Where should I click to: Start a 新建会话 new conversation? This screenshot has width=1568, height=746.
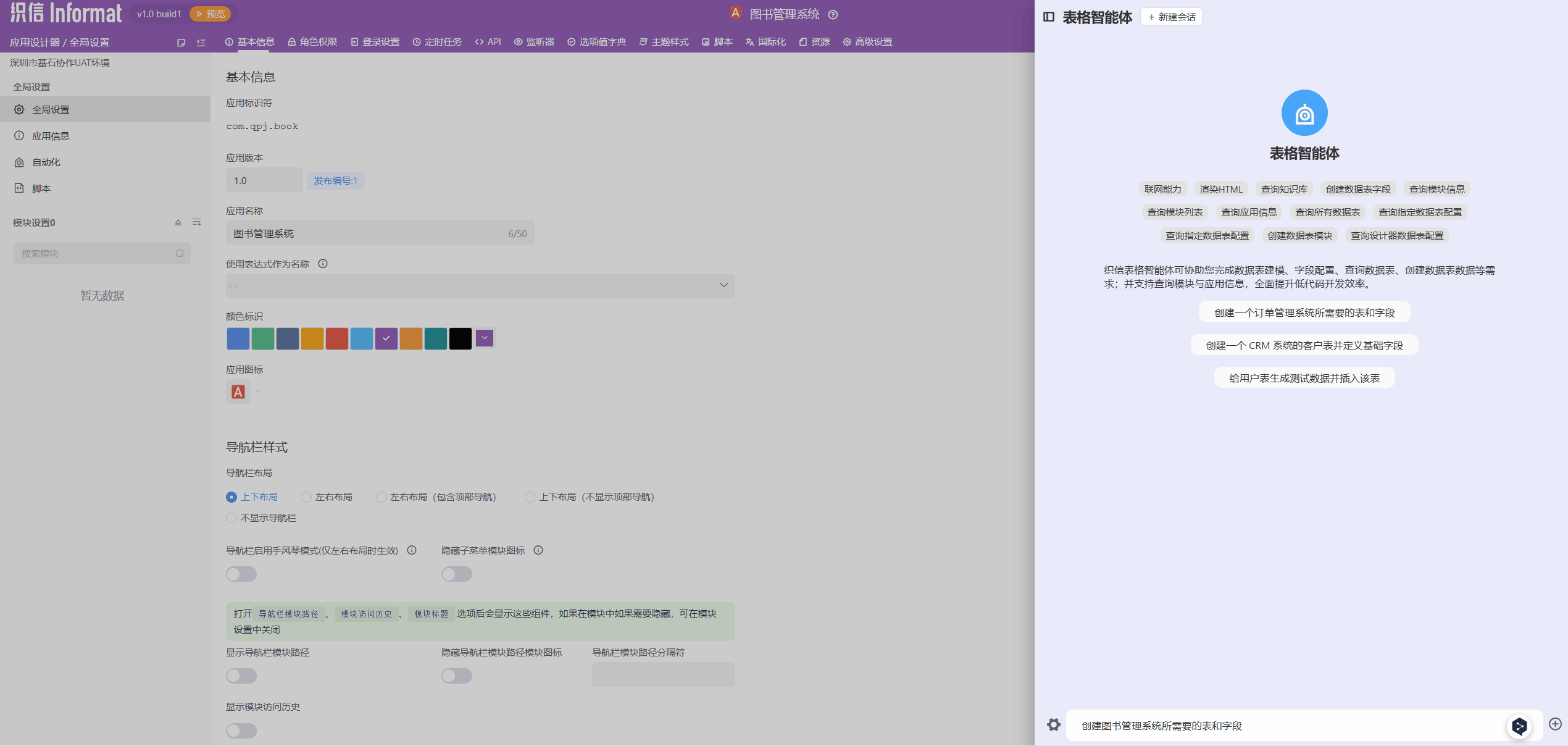pos(1170,17)
